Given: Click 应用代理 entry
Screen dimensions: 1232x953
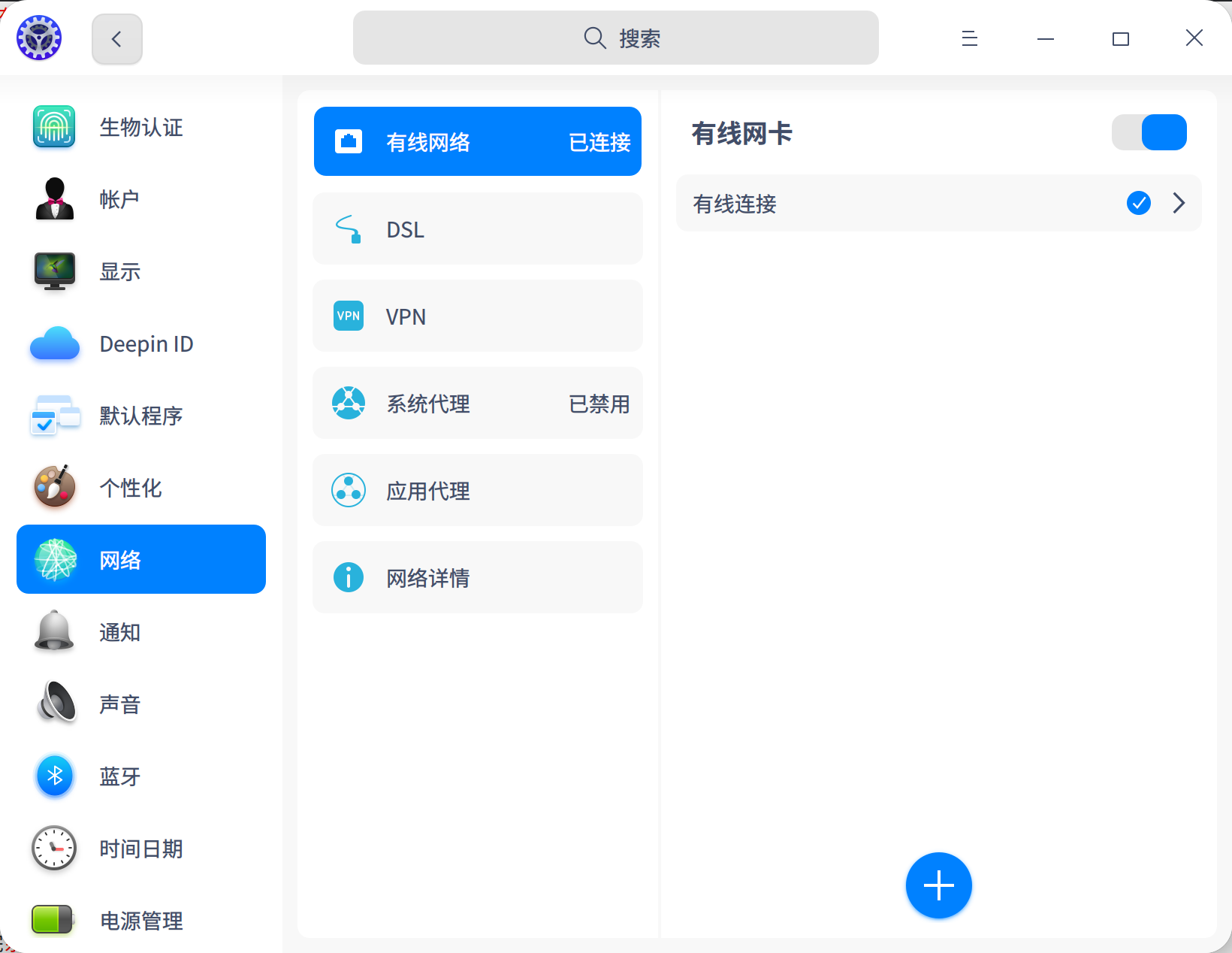Looking at the screenshot, I should (x=477, y=490).
